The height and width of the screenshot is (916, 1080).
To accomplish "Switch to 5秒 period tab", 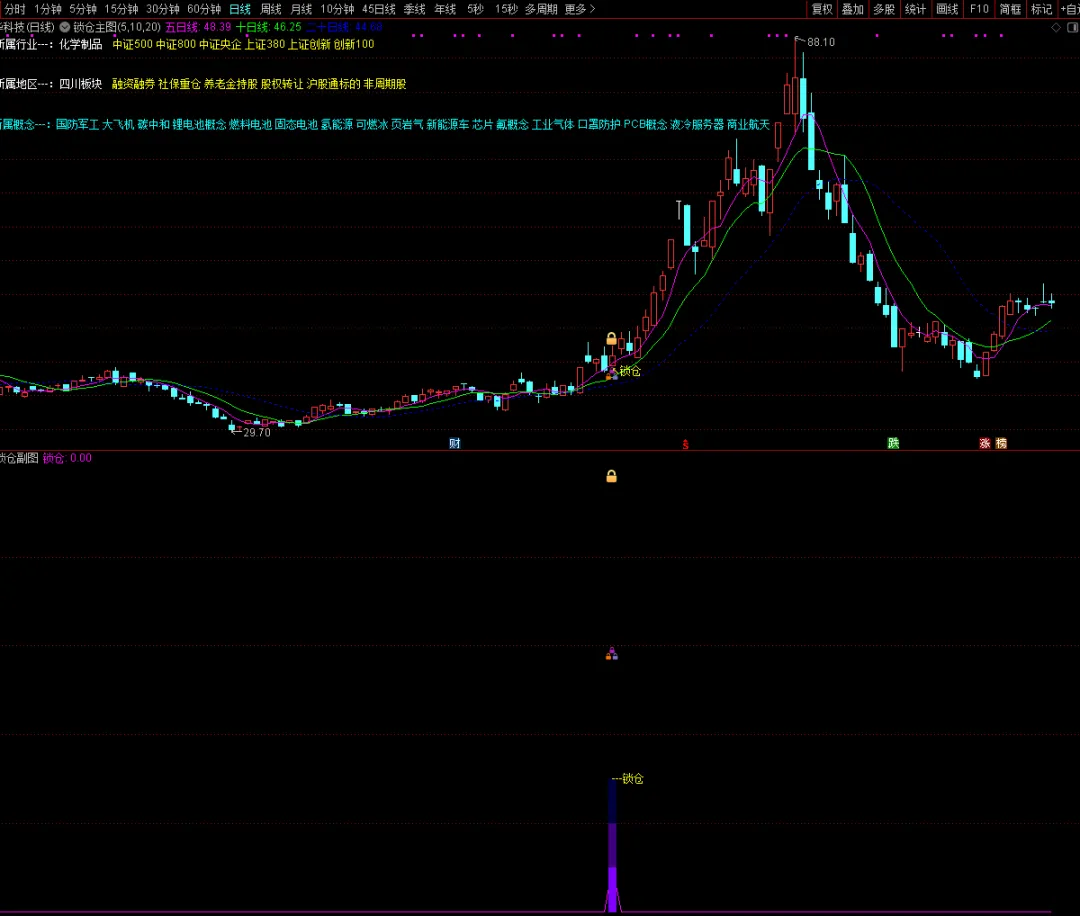I will 475,9.
